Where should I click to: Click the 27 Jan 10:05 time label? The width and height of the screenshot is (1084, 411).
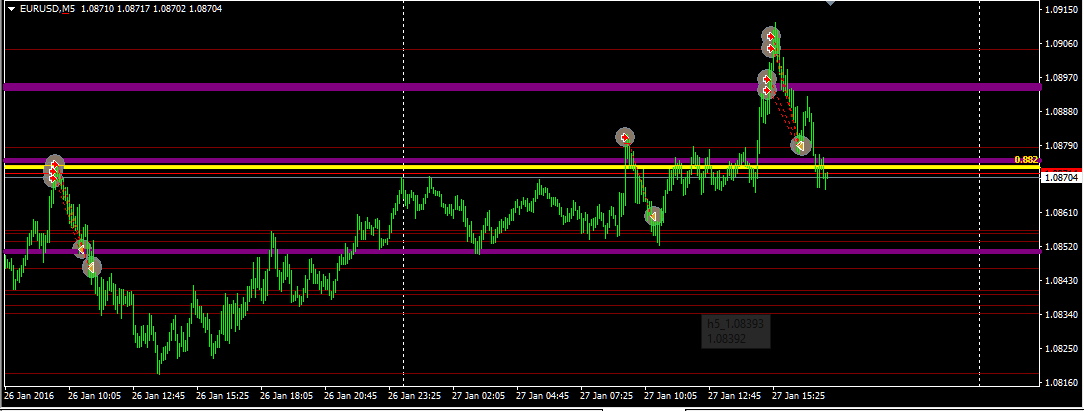[670, 396]
